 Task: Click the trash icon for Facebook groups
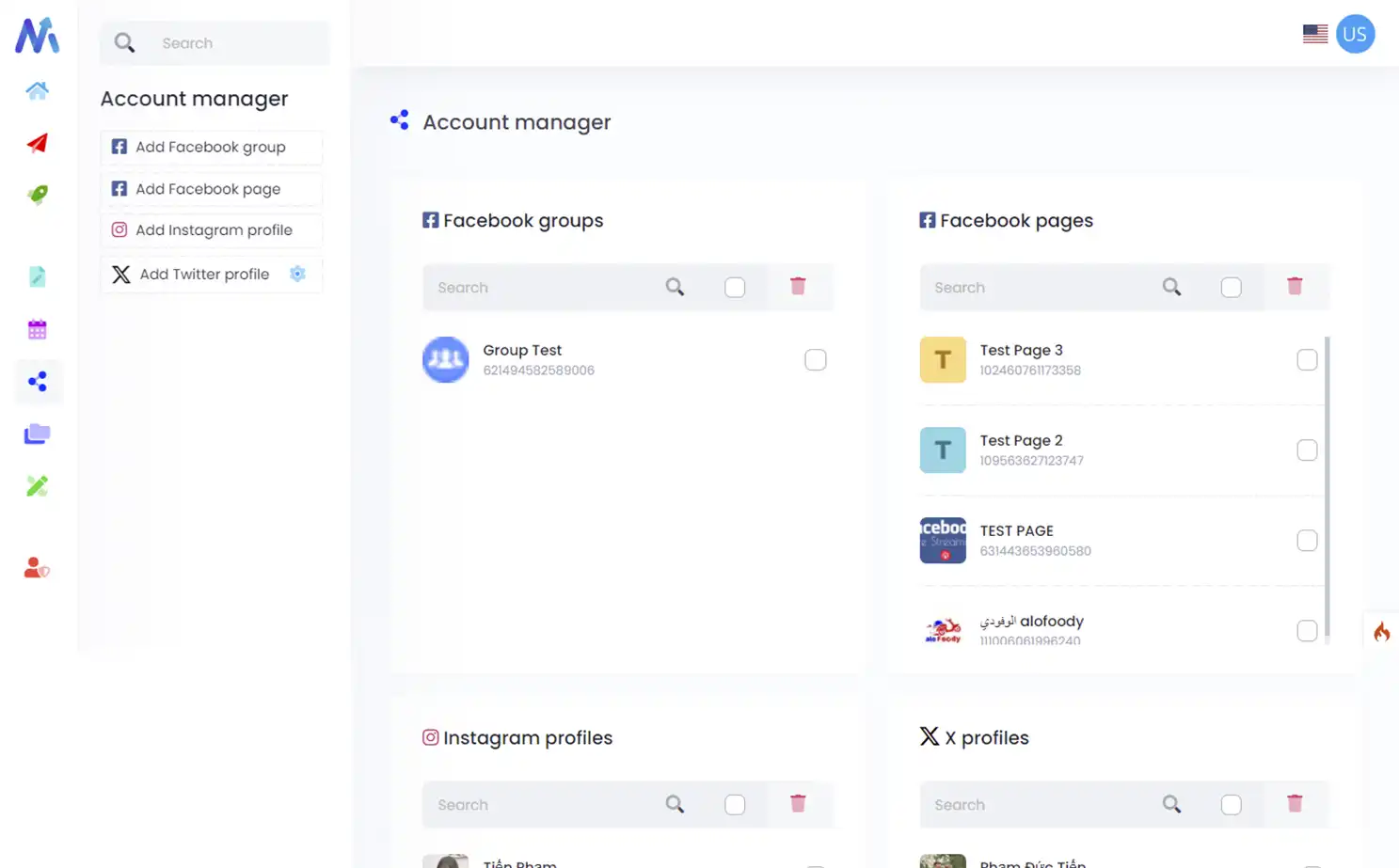pyautogui.click(x=799, y=287)
